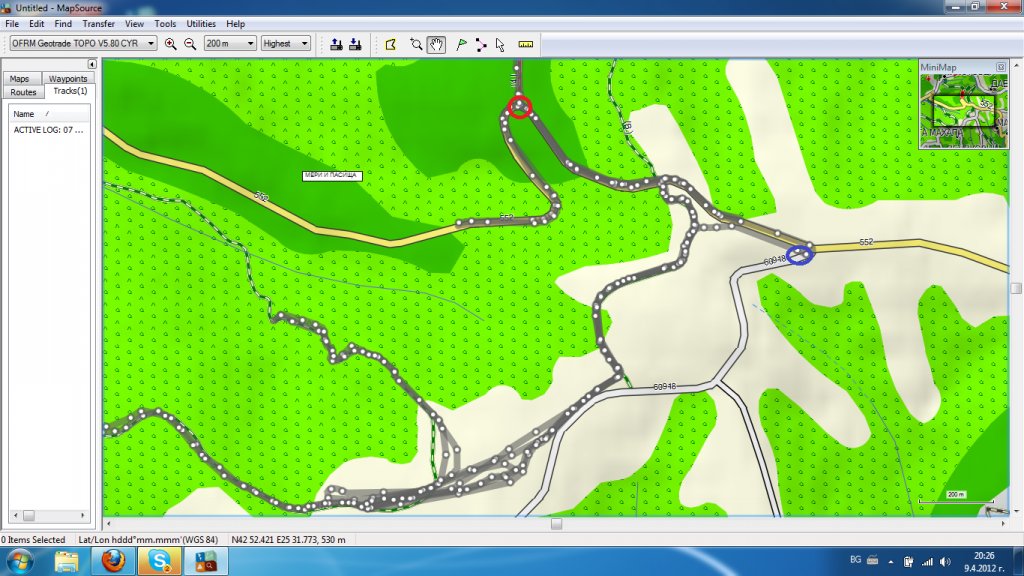Click the Receive From Device icon

(x=355, y=44)
